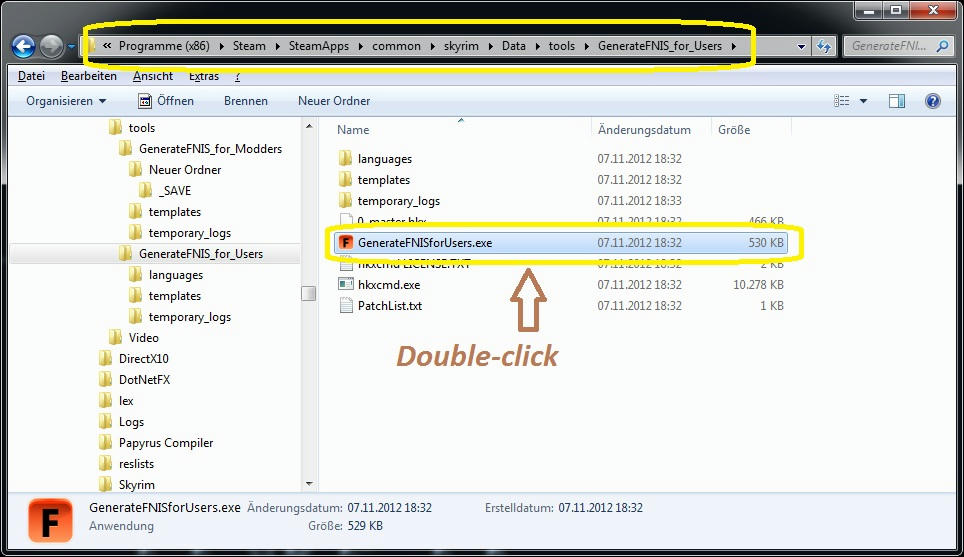Open the ? help menu
Image resolution: width=964 pixels, height=557 pixels.
[x=237, y=76]
